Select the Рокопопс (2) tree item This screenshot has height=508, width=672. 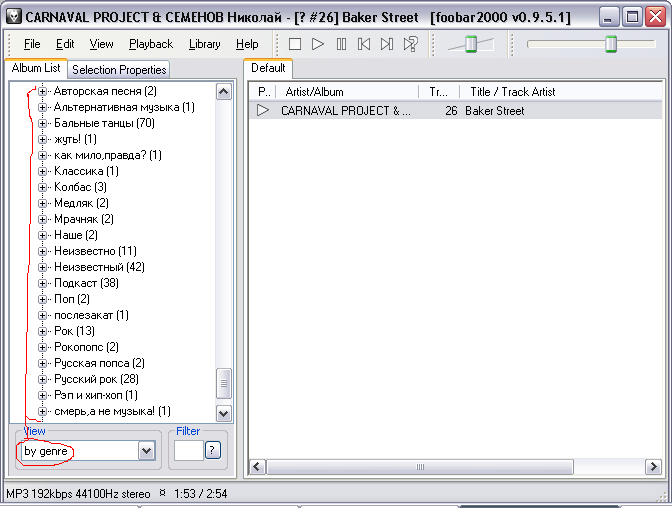(86, 347)
